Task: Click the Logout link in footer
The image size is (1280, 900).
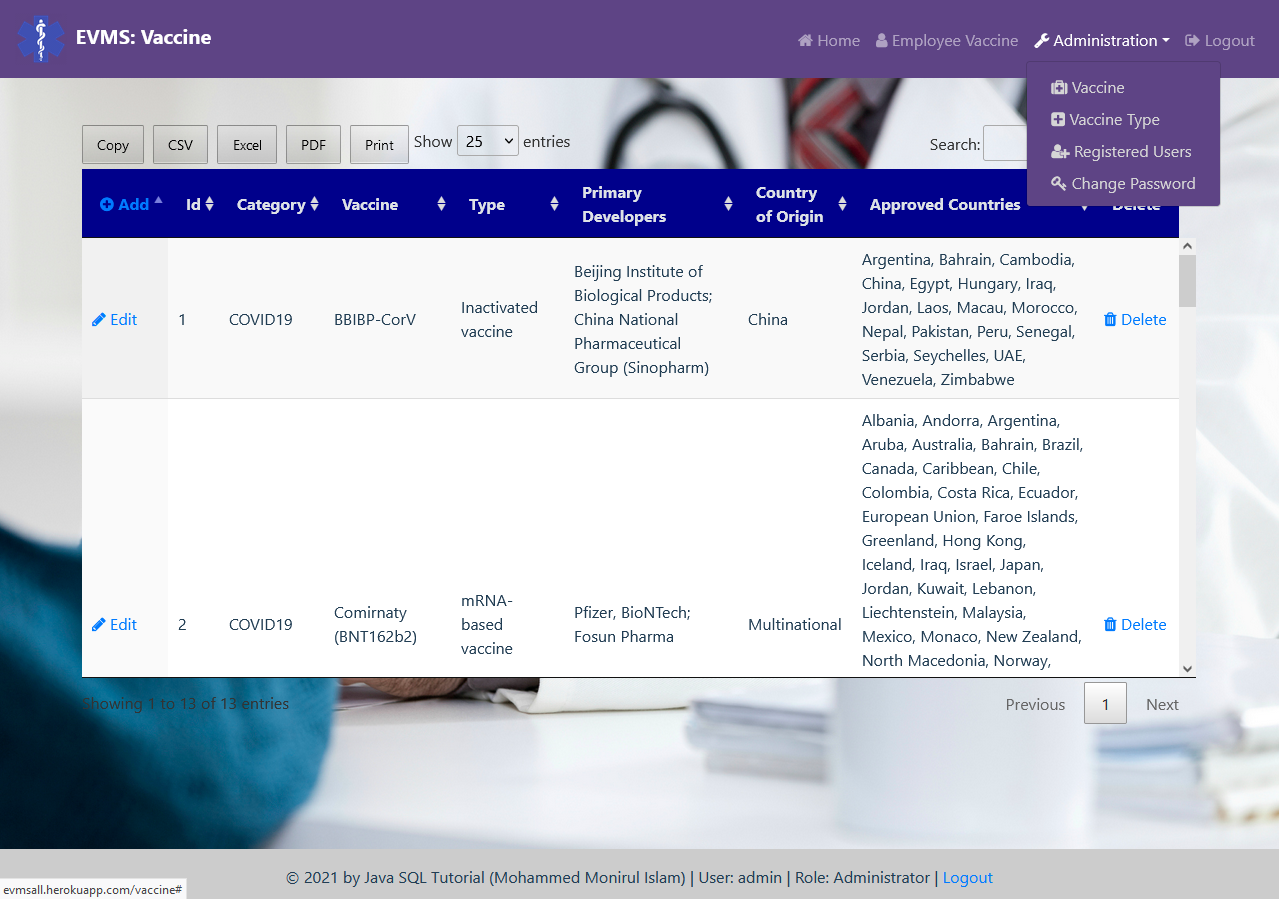Action: 967,877
